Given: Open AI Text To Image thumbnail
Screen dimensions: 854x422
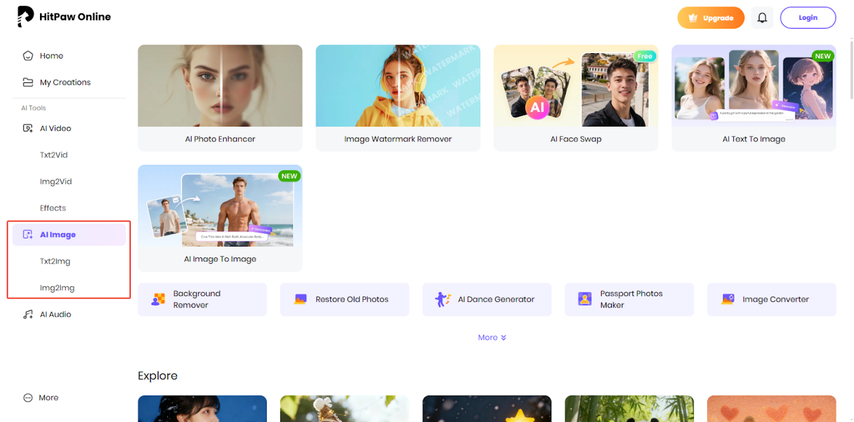Looking at the screenshot, I should tap(754, 86).
